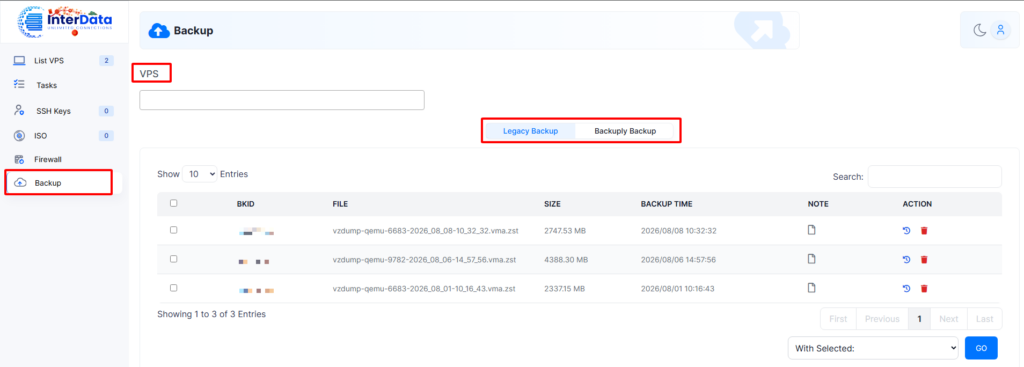Delete the 2337.15 MB backup
The height and width of the screenshot is (367, 1024).
coord(923,289)
